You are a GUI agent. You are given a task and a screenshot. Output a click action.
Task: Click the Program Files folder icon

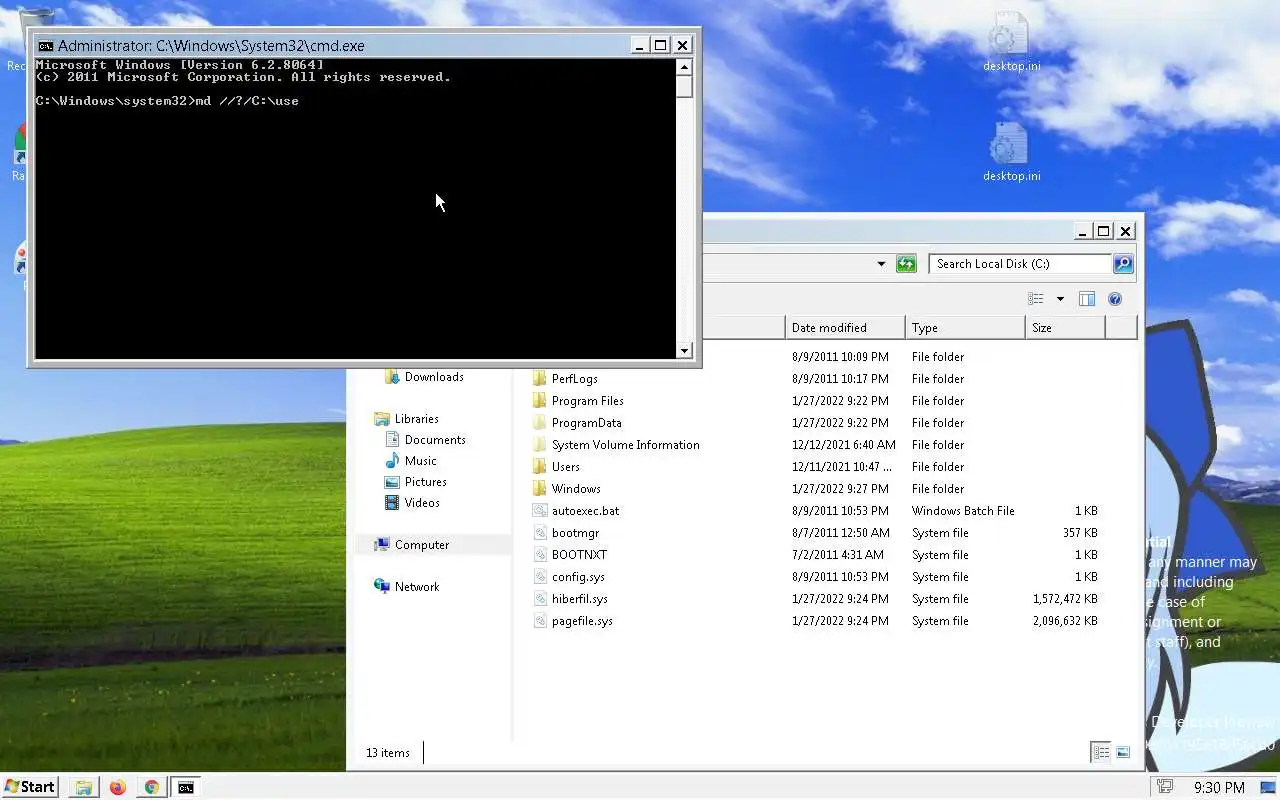pos(540,401)
